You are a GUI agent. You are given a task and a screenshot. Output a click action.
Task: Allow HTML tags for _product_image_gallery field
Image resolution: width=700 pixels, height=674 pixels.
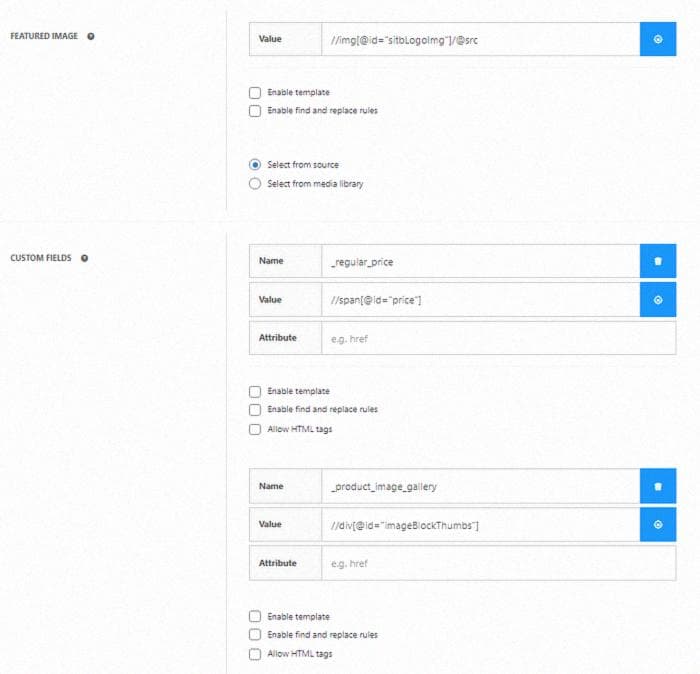click(x=255, y=654)
